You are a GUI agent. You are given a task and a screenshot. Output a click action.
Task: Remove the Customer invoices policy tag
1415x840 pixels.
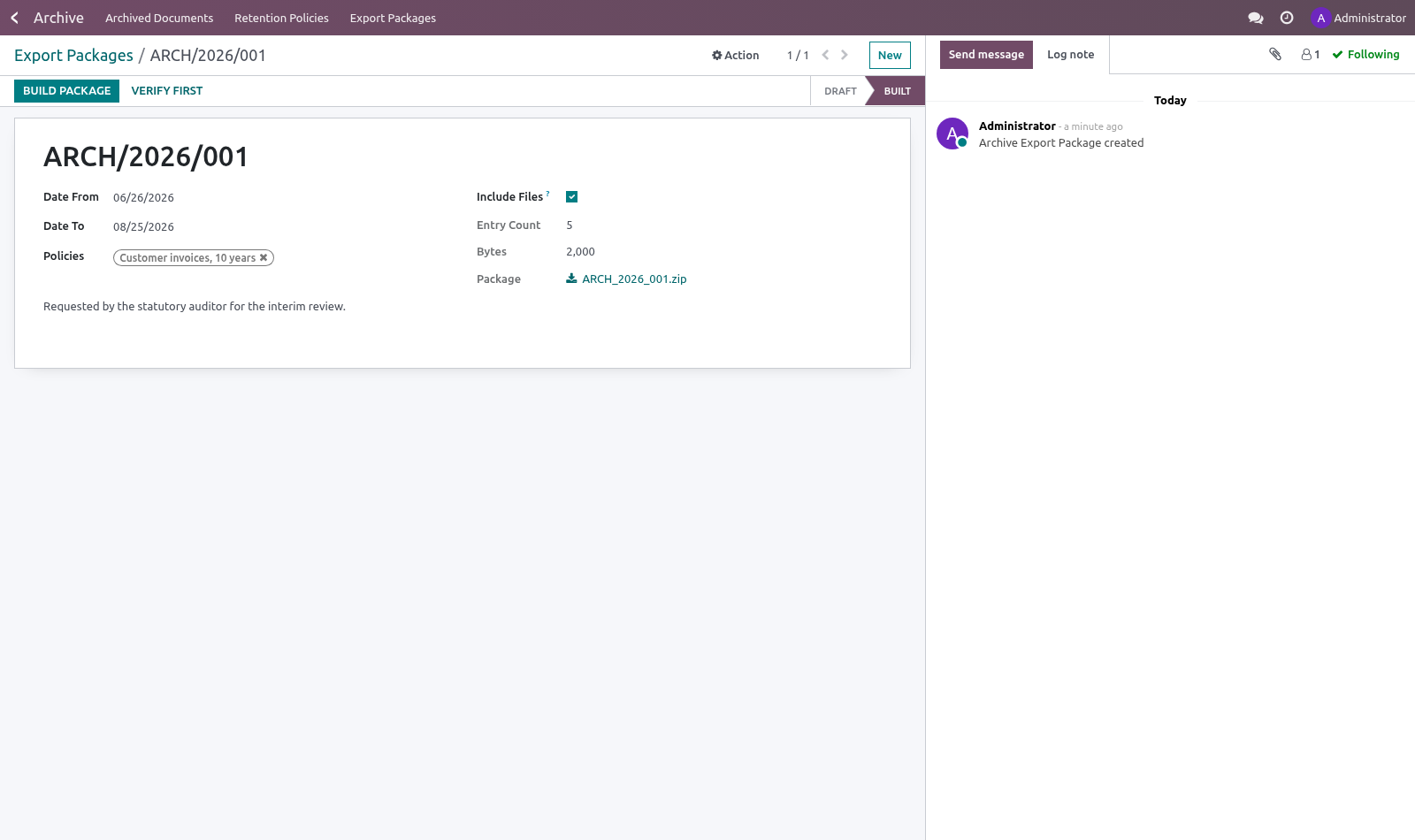tap(264, 258)
